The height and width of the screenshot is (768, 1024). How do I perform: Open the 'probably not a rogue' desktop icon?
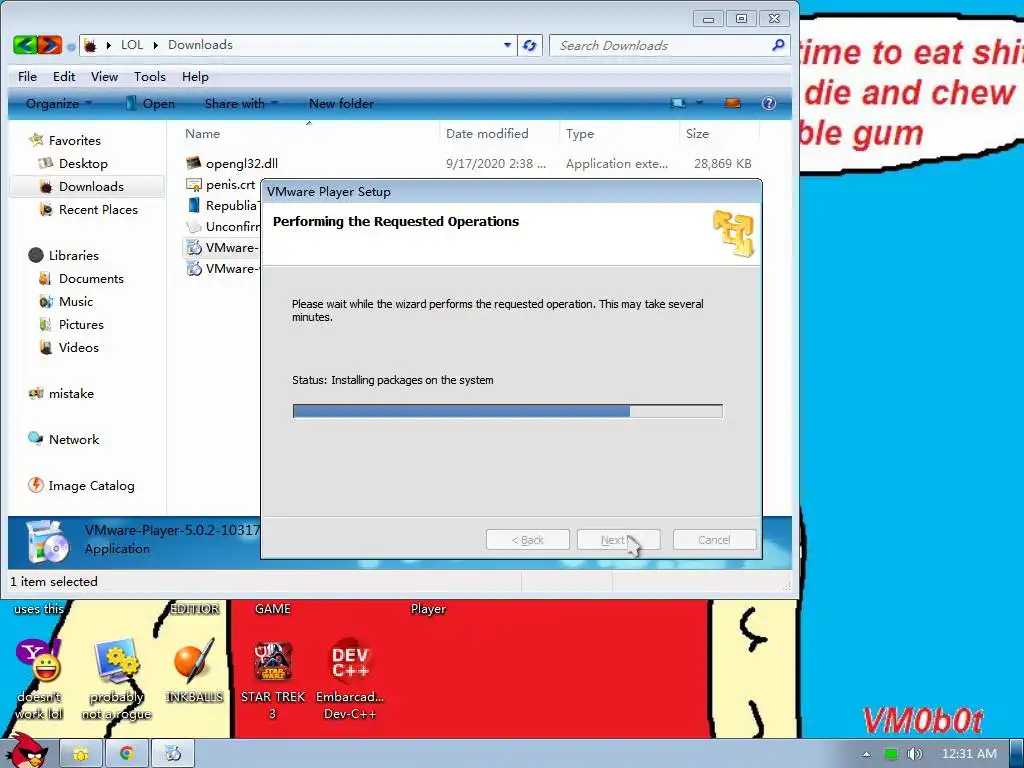116,680
